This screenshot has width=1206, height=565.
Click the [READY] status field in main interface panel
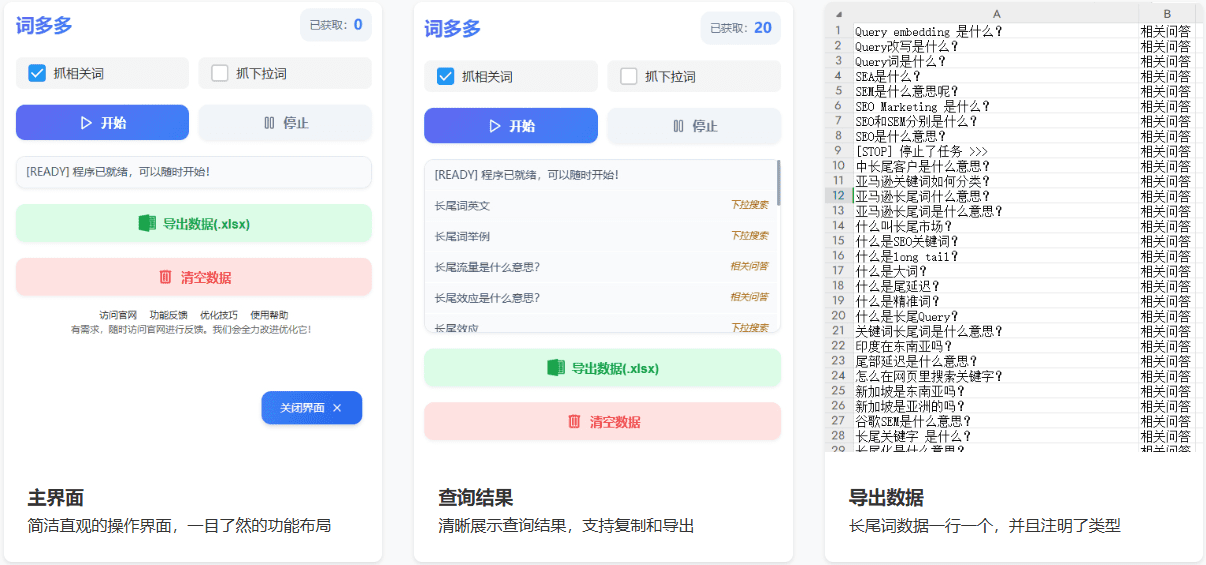click(x=194, y=172)
